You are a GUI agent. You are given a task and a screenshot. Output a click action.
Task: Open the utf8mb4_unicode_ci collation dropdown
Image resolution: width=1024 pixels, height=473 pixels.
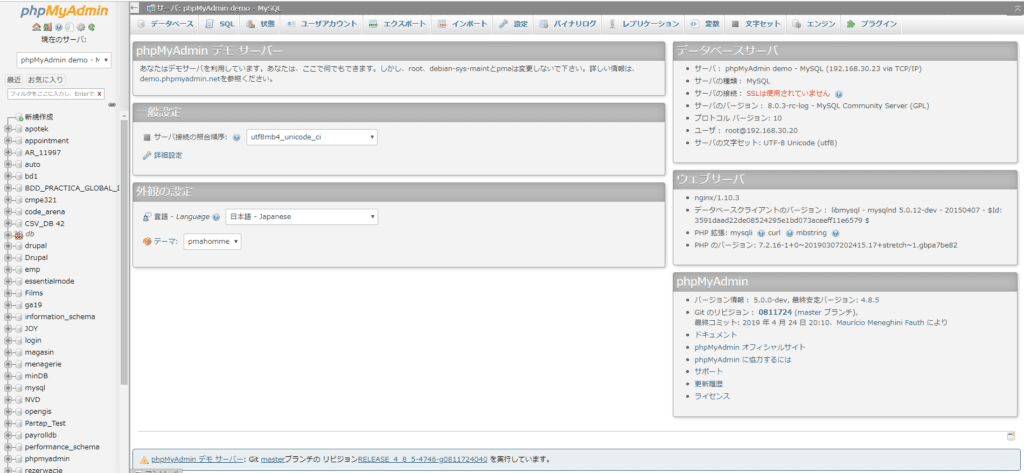pos(312,137)
